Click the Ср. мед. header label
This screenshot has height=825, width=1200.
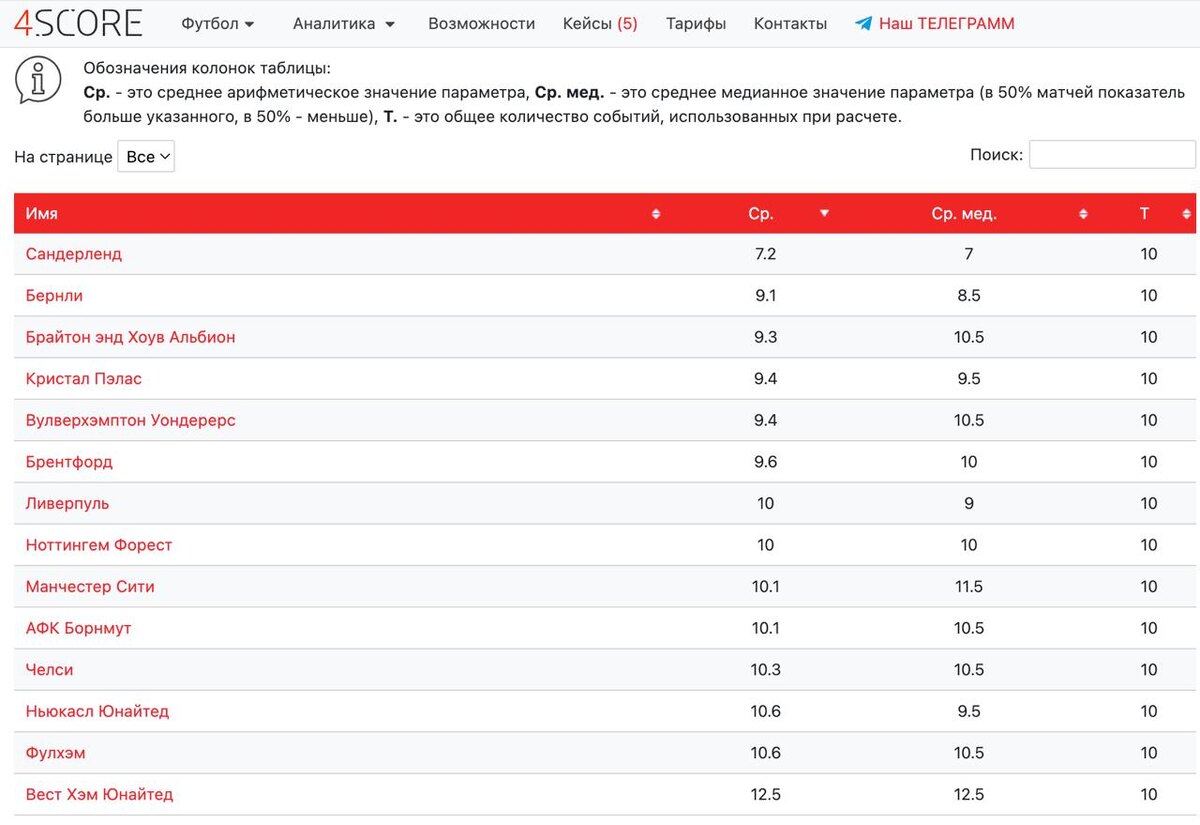tap(964, 214)
